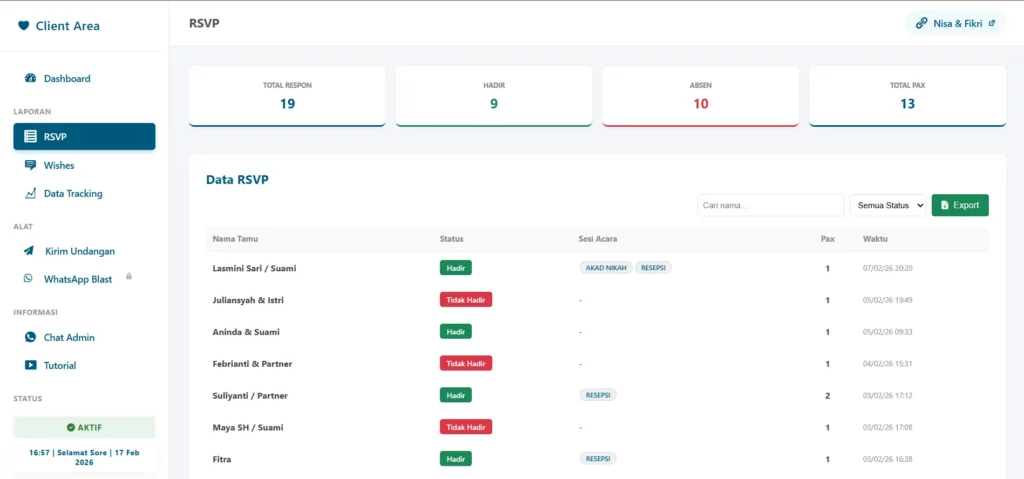Image resolution: width=1024 pixels, height=479 pixels.
Task: Click the Sesi Acara column header
Action: 598,239
